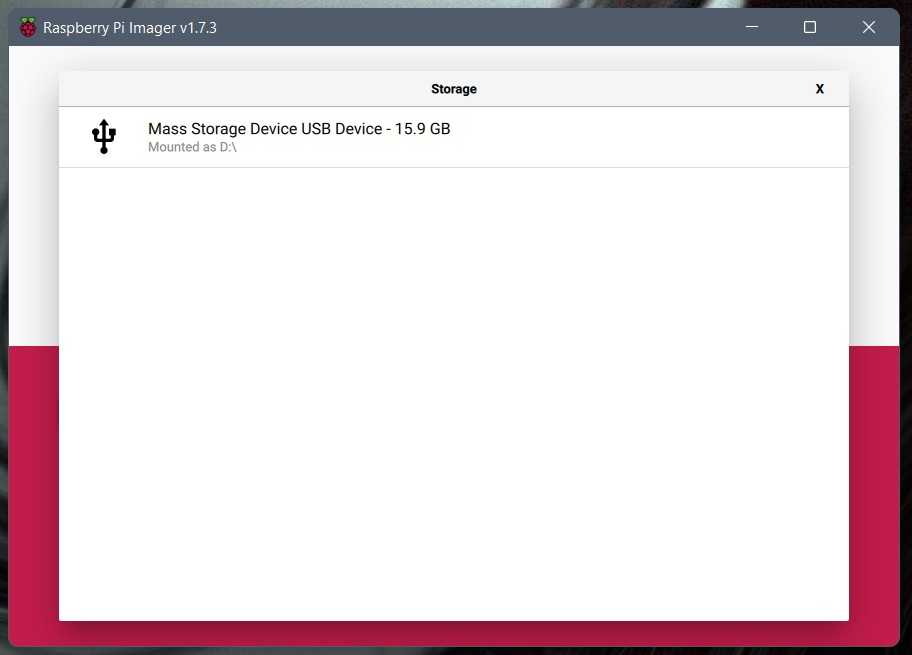Viewport: 912px width, 655px height.
Task: Close the Raspberry Pi Imager window
Action: [x=869, y=27]
